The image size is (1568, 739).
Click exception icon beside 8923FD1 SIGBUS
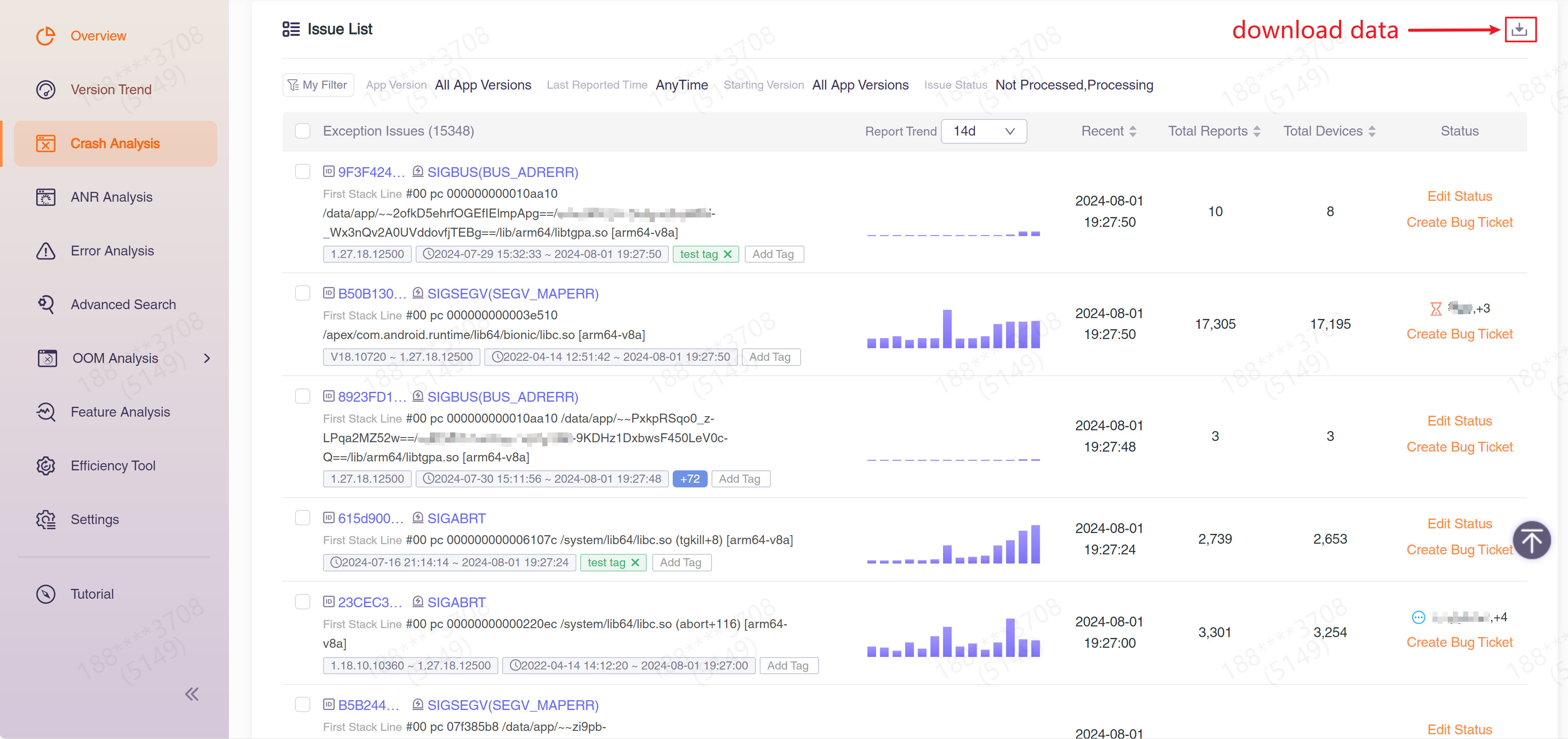(x=417, y=396)
